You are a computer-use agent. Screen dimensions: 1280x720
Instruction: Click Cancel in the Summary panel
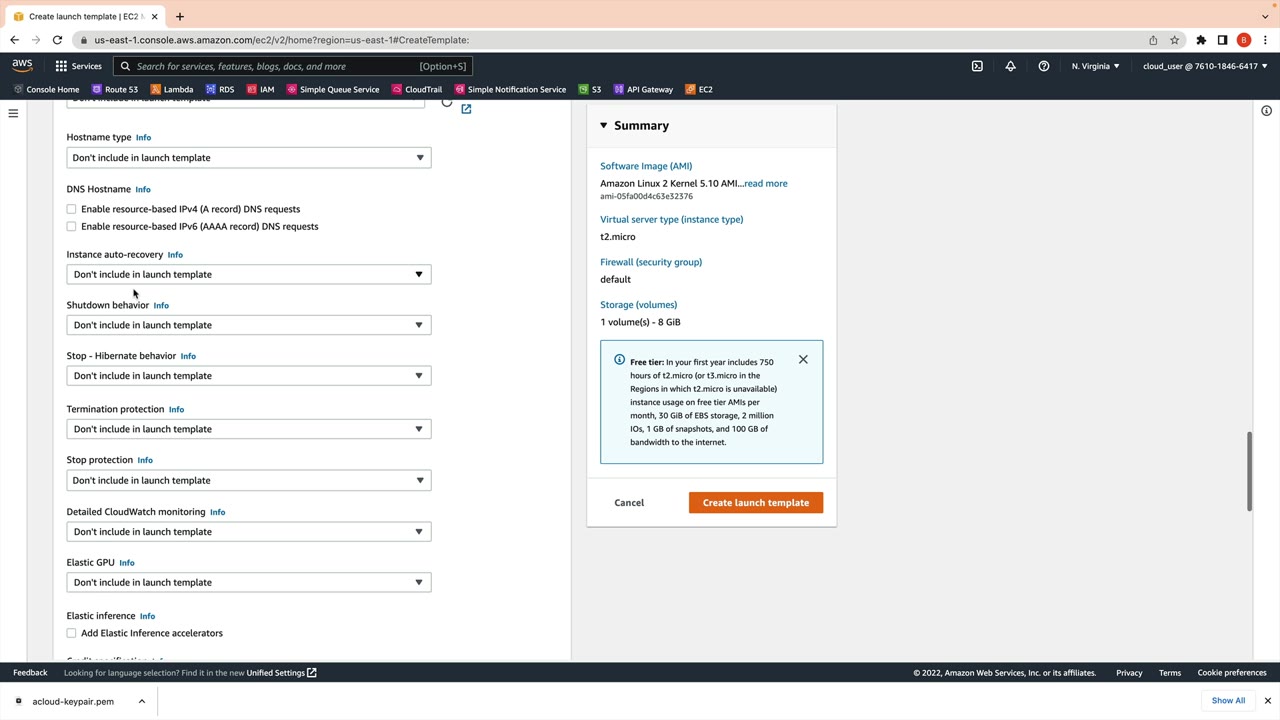point(629,503)
